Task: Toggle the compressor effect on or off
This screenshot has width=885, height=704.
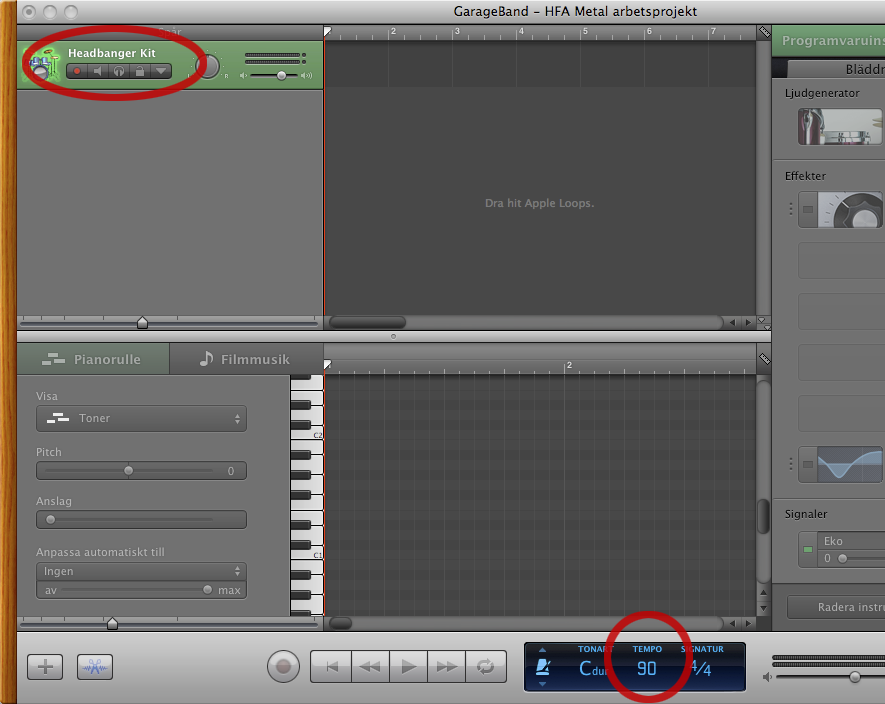Action: (x=808, y=209)
